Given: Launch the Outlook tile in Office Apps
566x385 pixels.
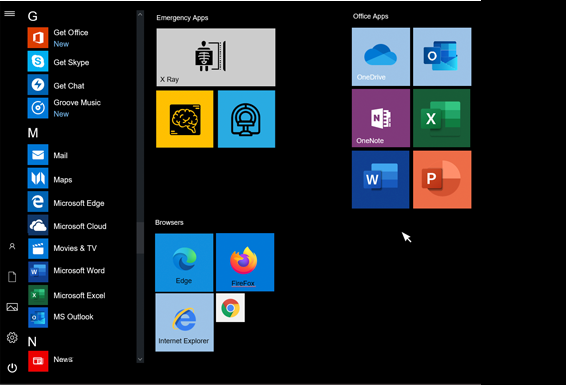Looking at the screenshot, I should (442, 57).
